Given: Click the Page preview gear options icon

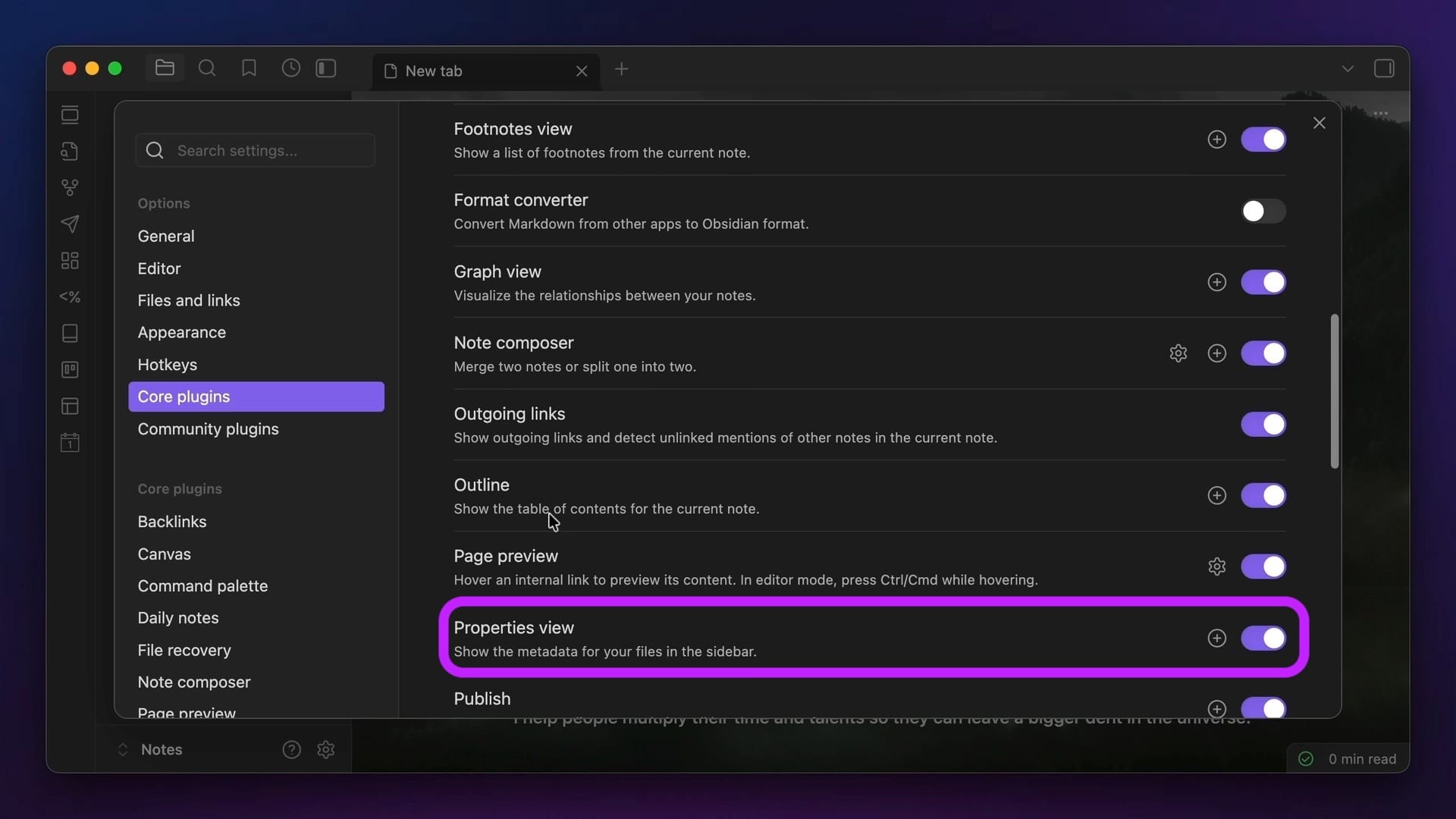Looking at the screenshot, I should point(1216,566).
